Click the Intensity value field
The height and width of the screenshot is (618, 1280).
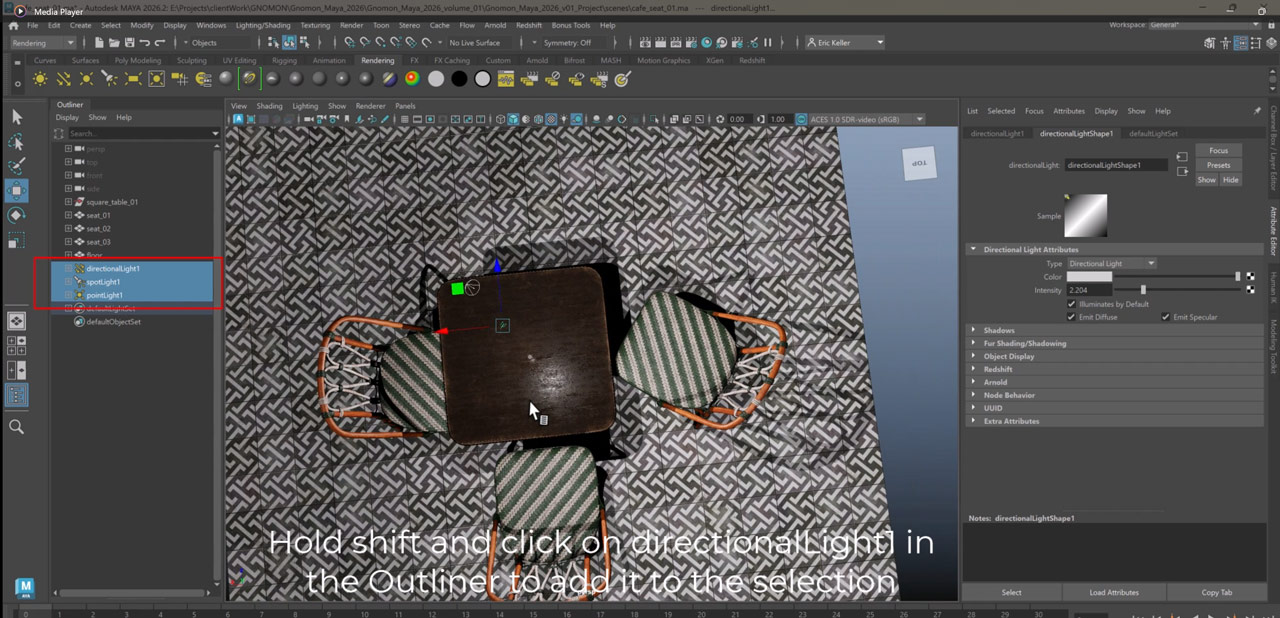[x=1087, y=290]
